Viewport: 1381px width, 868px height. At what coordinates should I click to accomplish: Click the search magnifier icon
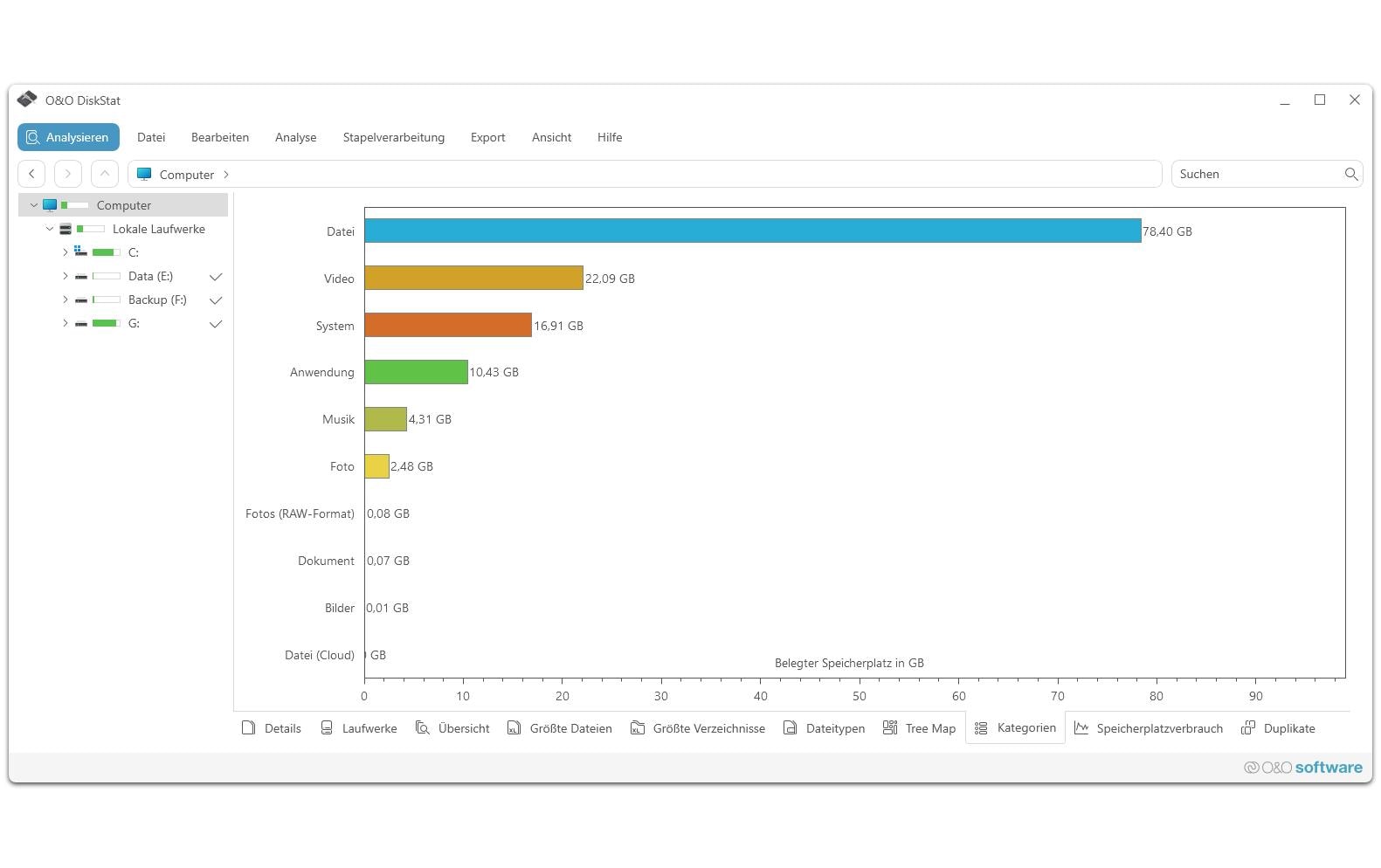(1351, 174)
